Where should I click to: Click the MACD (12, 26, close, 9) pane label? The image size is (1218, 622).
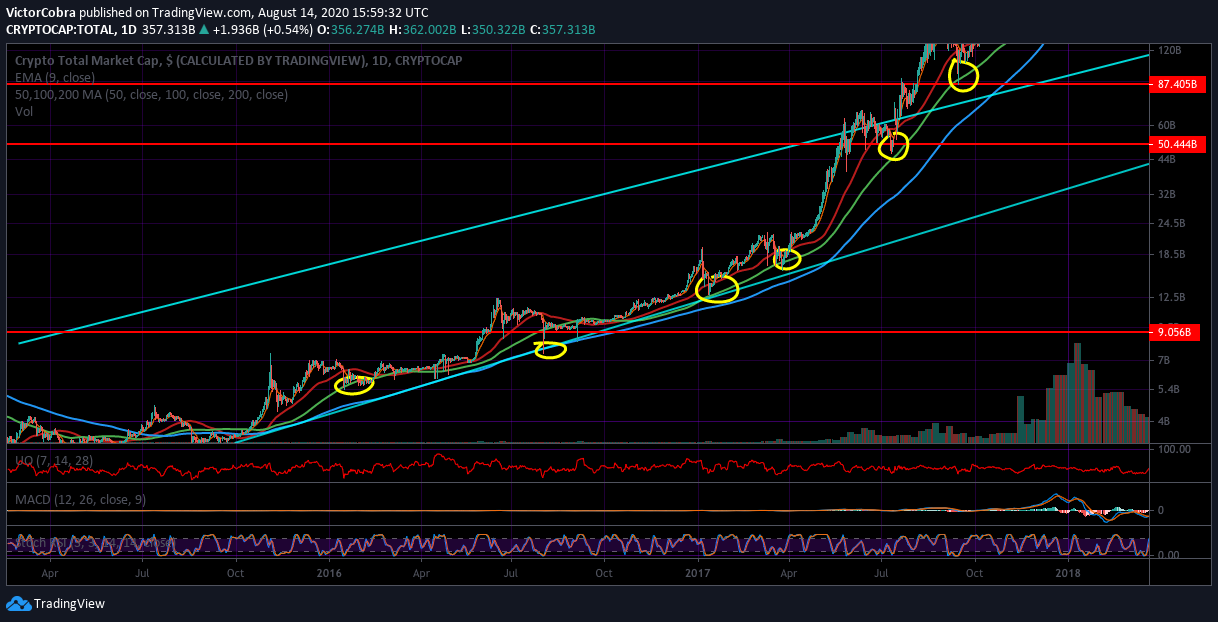pos(80,499)
